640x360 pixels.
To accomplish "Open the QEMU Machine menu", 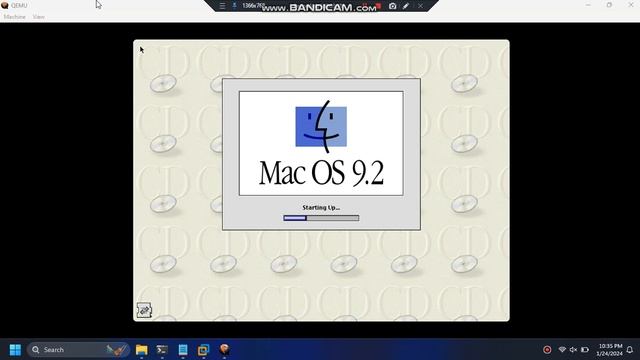I will pos(15,17).
